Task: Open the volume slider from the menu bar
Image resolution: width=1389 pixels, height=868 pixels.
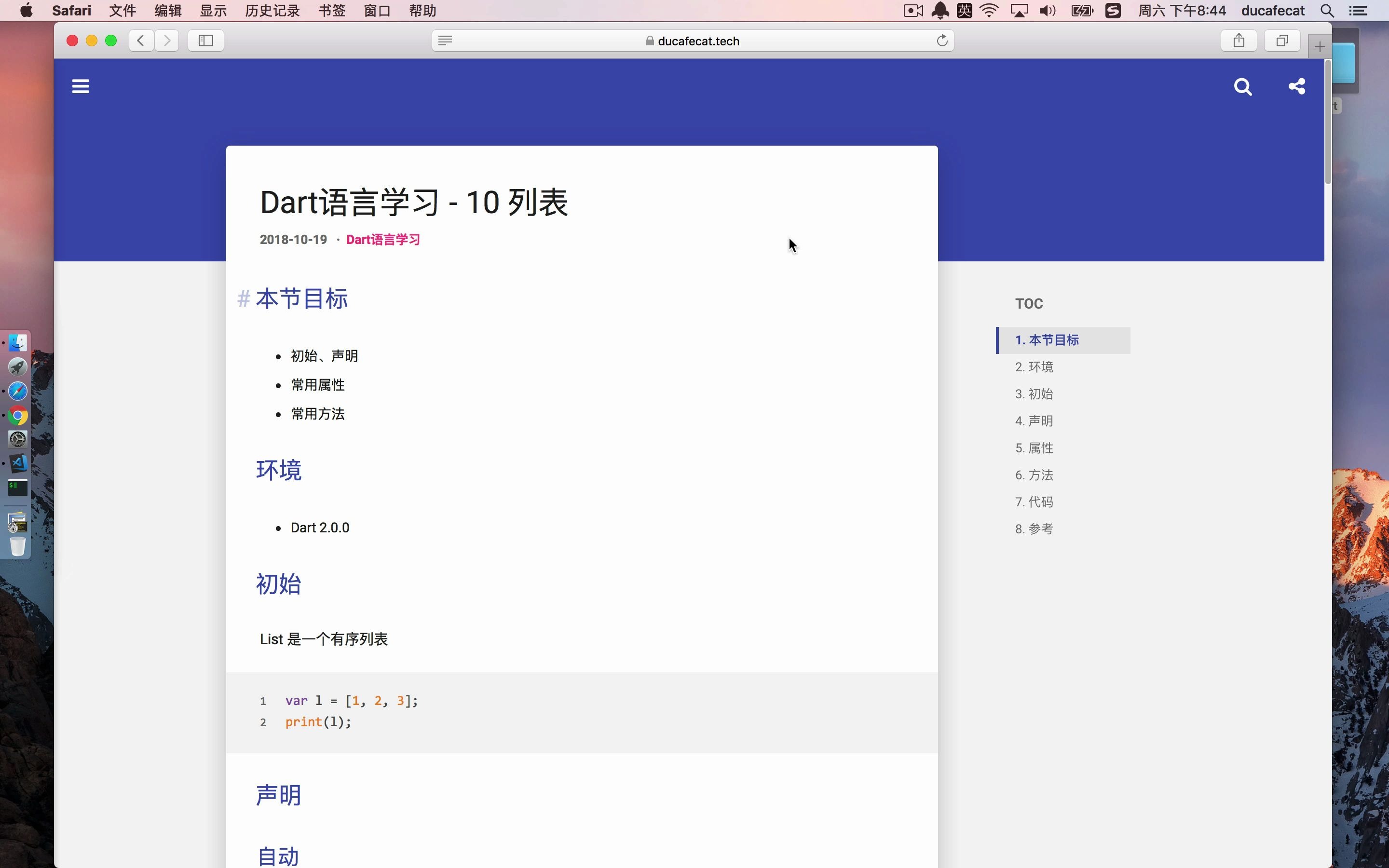Action: 1047,10
